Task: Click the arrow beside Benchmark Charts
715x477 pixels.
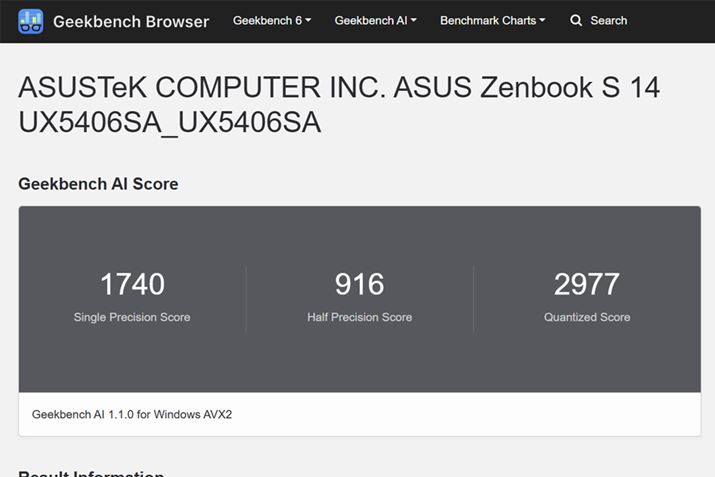Action: point(542,21)
